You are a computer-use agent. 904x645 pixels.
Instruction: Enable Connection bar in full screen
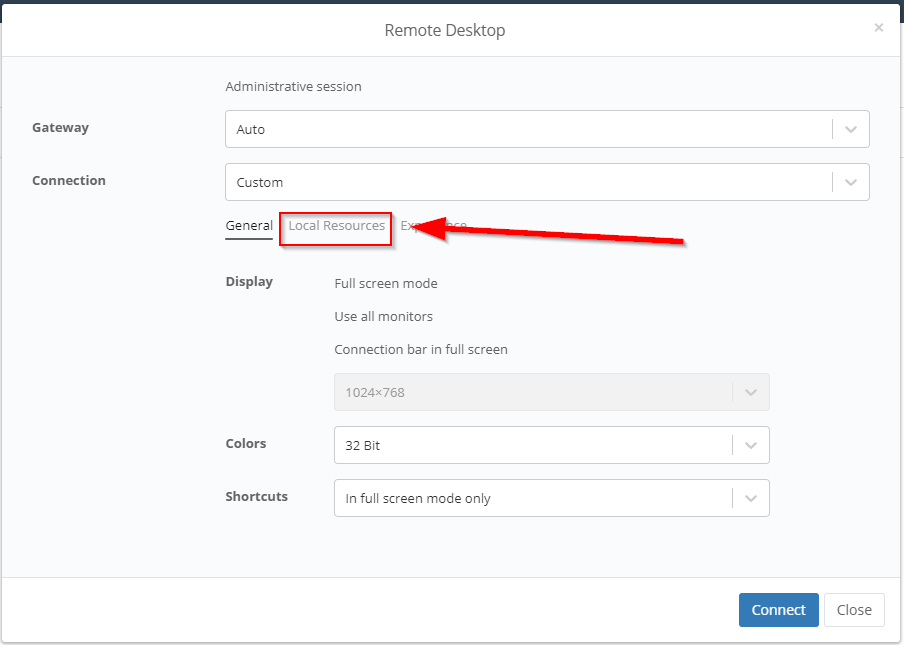point(421,349)
